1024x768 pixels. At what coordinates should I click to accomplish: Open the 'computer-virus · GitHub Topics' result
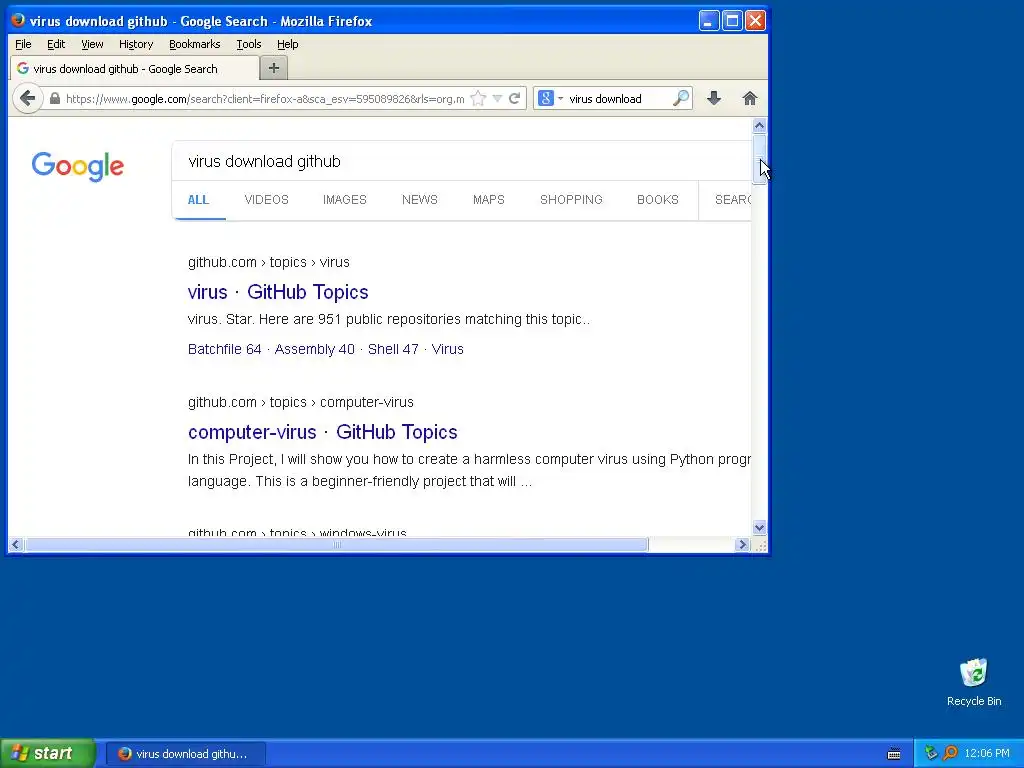323,432
